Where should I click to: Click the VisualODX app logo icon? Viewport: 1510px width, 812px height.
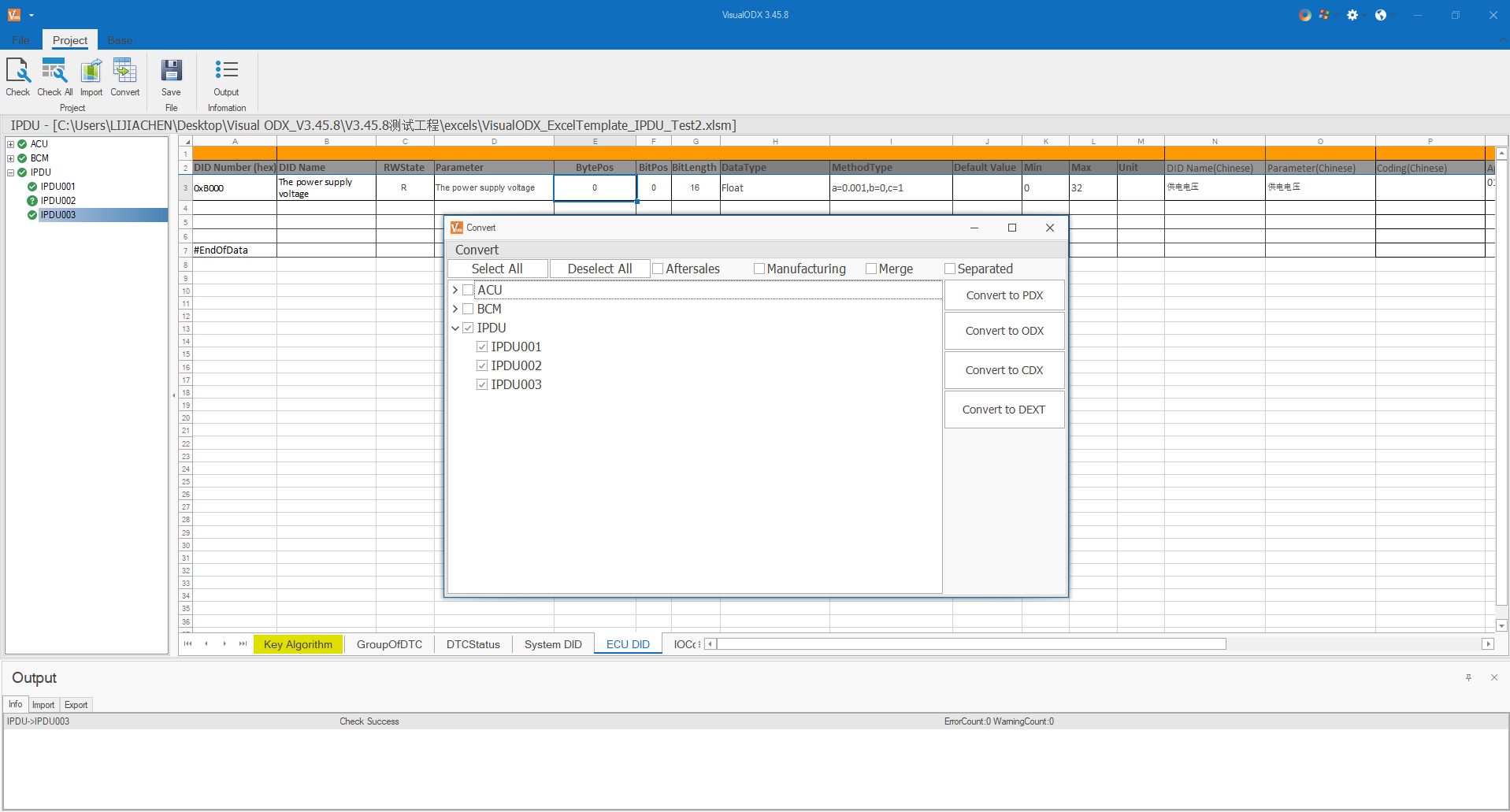coord(14,15)
